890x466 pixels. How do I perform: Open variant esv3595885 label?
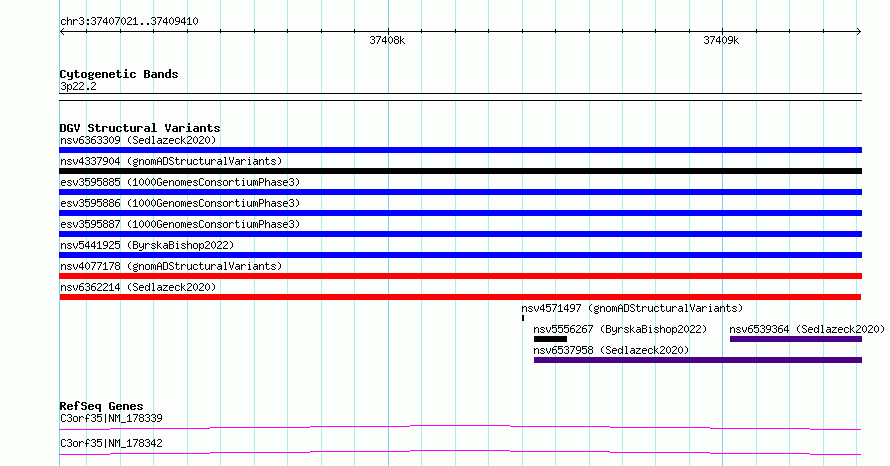180,182
